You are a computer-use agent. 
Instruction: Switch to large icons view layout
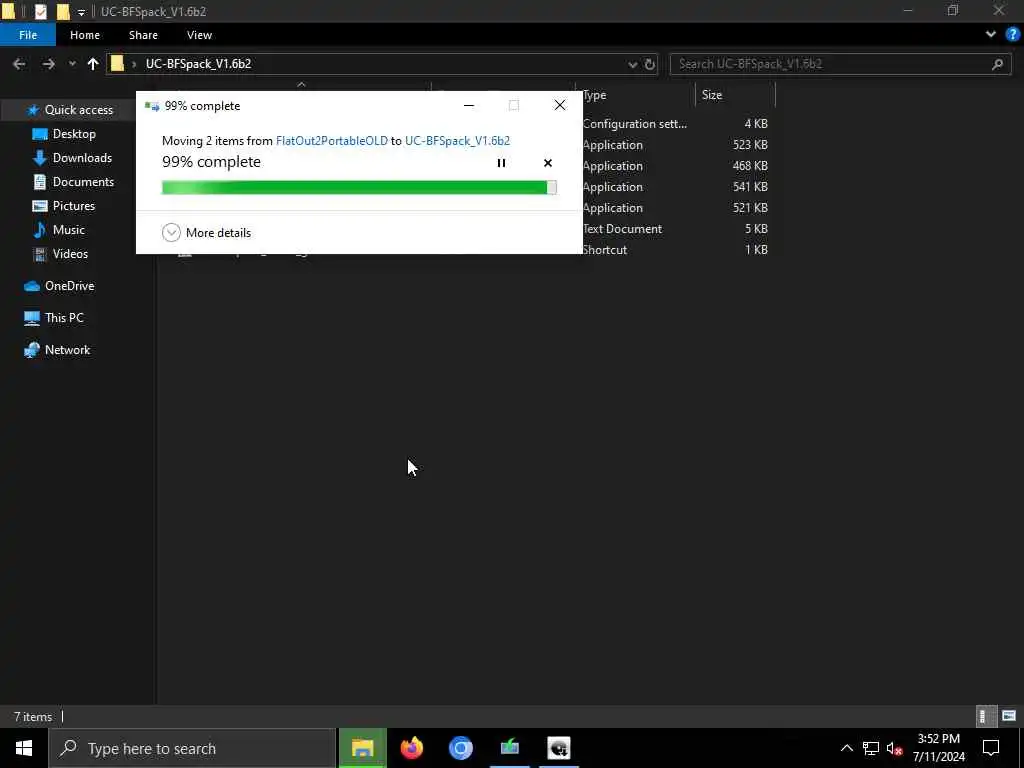[1009, 716]
